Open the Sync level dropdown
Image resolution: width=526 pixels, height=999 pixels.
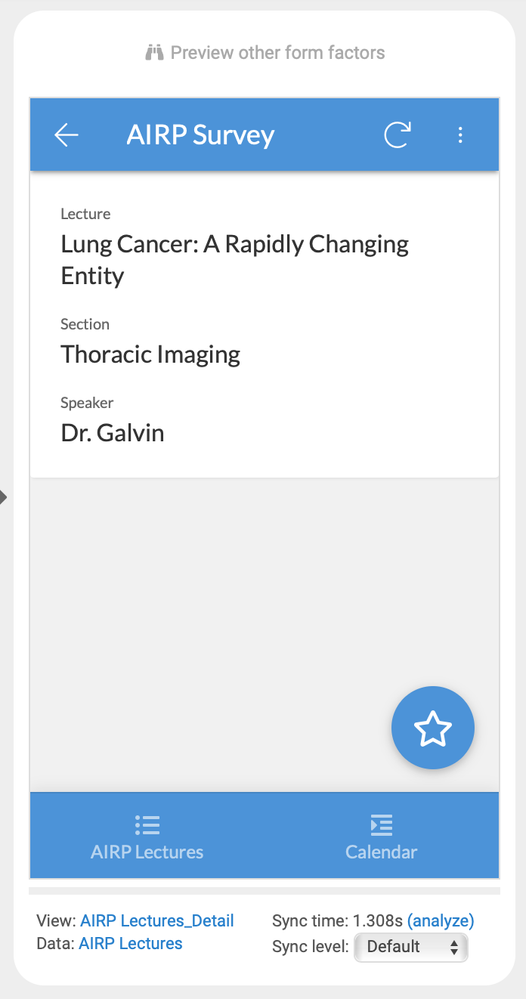point(411,947)
